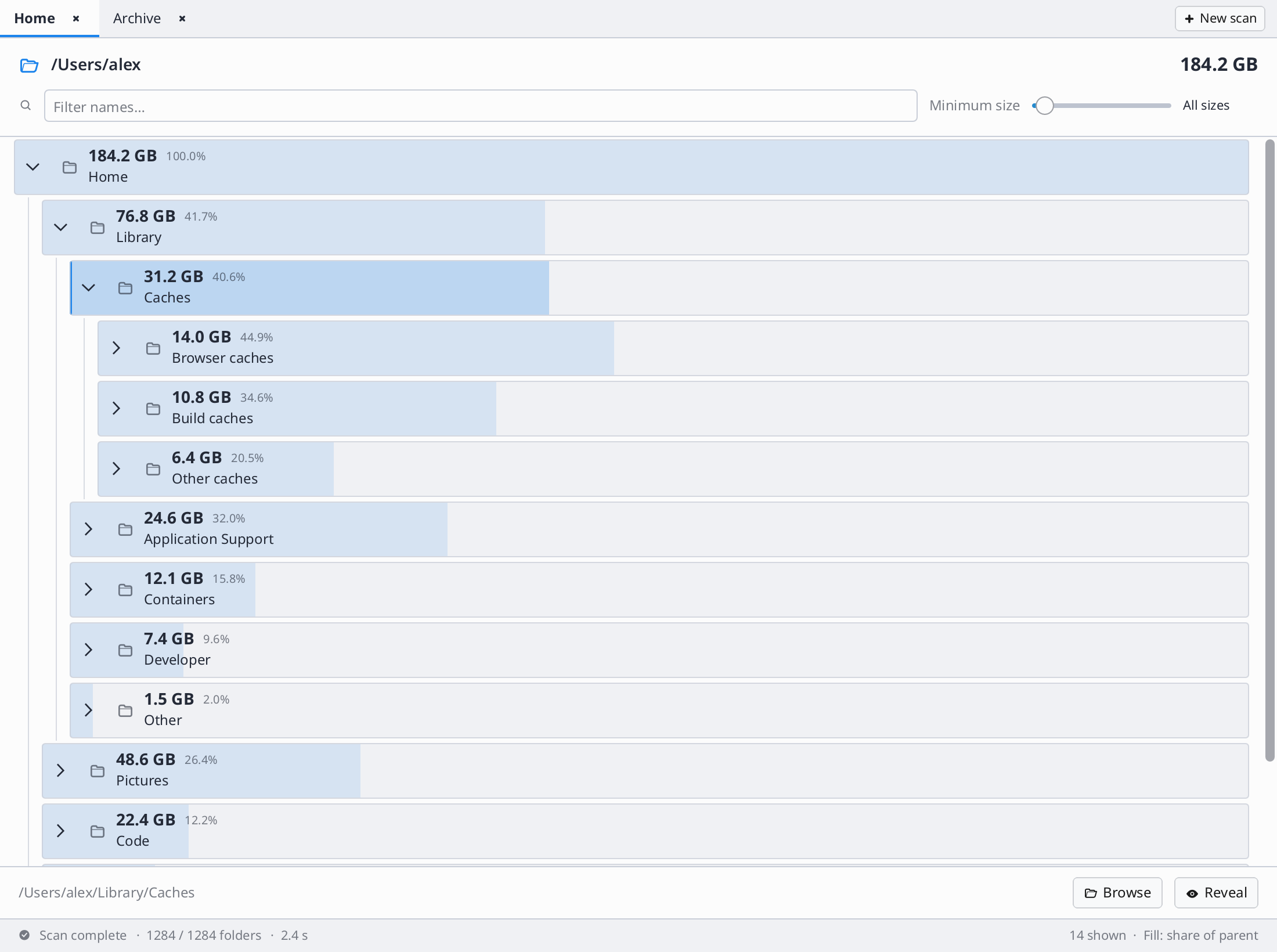1277x952 pixels.
Task: Expand the Containers folder
Action: pos(89,590)
